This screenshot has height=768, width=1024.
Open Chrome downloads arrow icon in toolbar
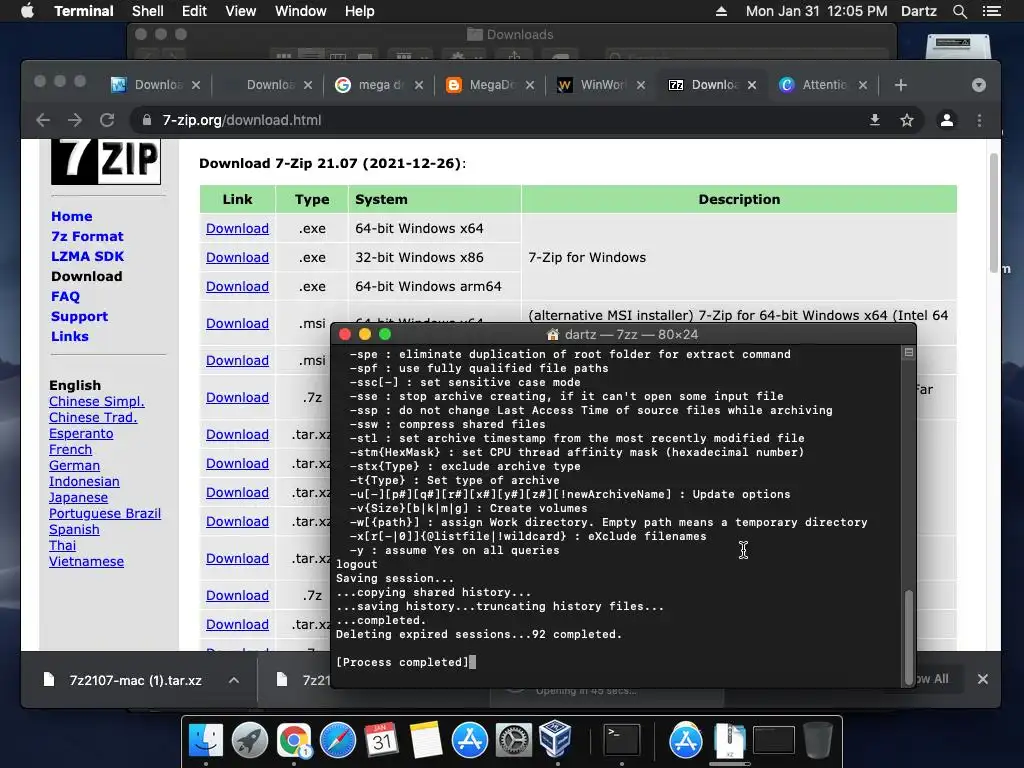tap(874, 120)
